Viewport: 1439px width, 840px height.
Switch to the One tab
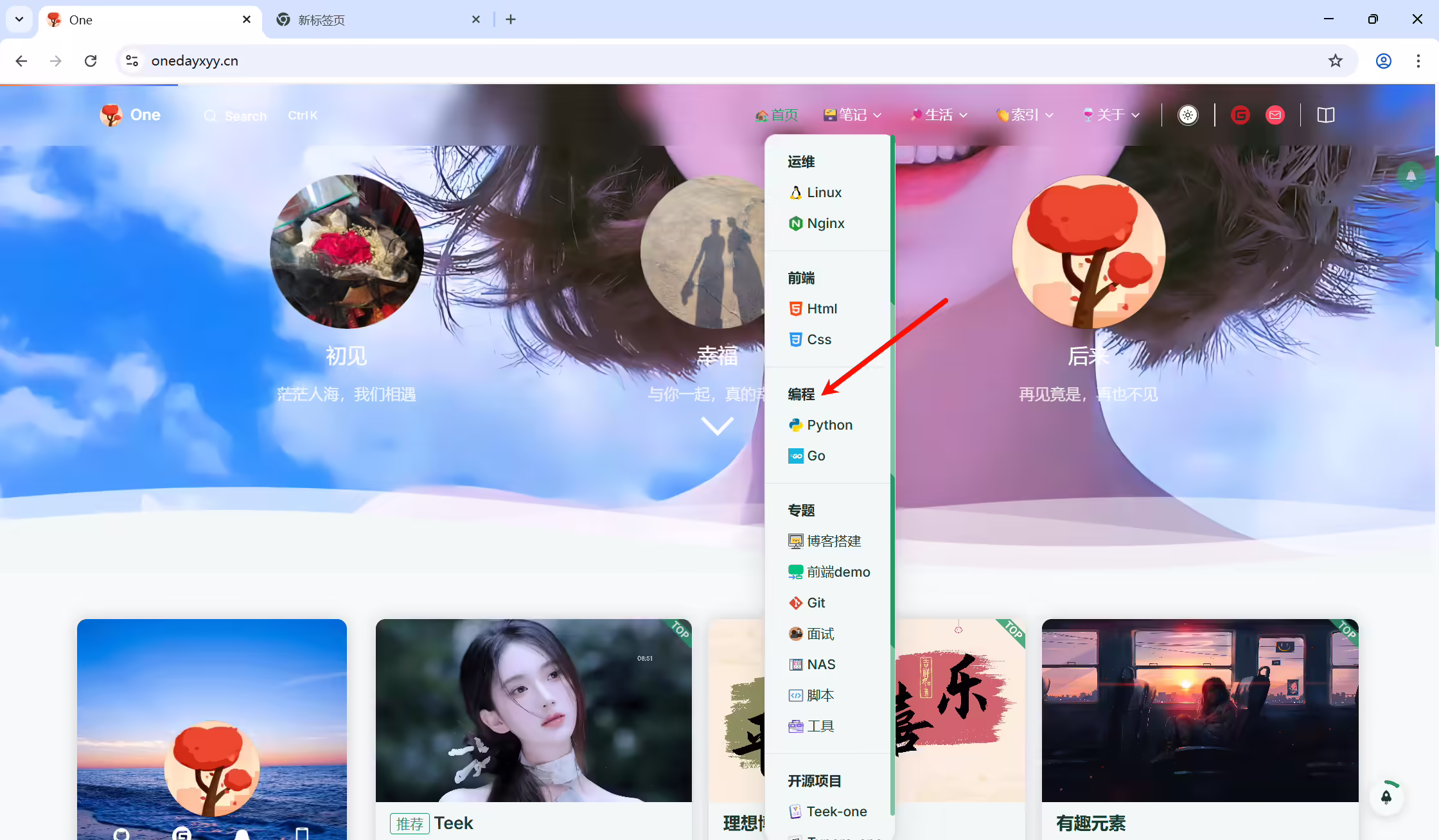[150, 20]
